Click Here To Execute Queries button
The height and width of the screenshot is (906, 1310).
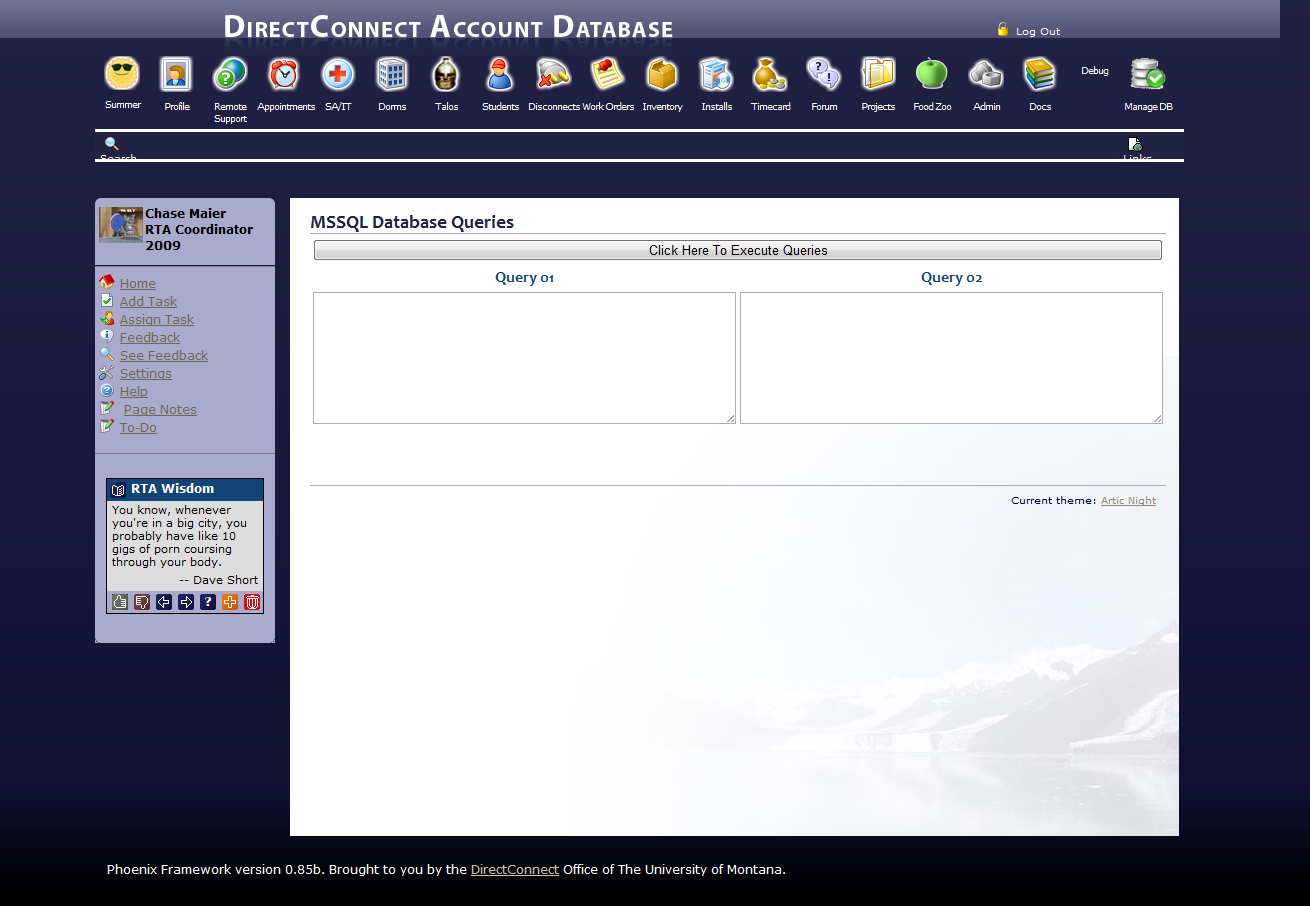[x=738, y=250]
